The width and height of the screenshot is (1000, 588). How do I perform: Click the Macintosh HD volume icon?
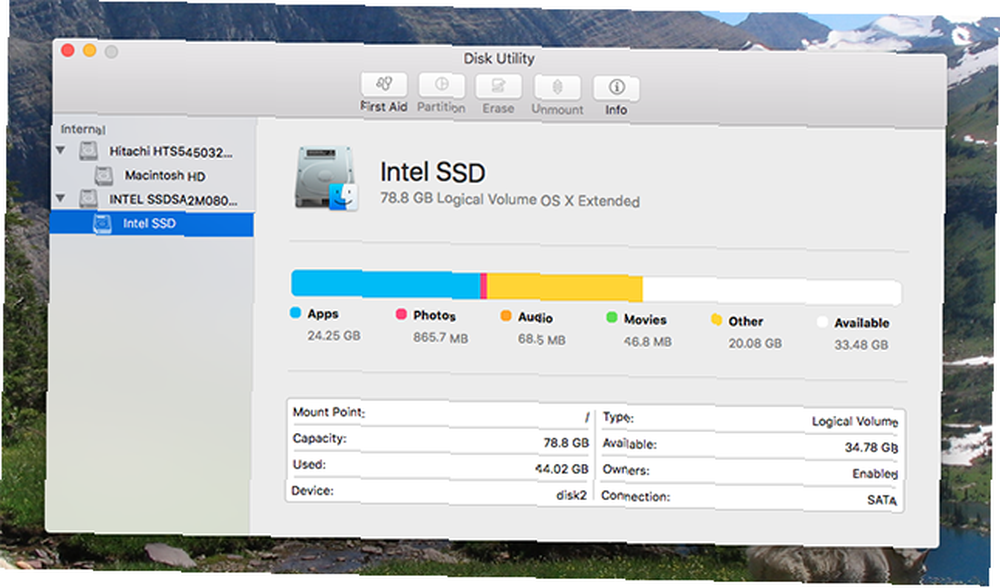(104, 175)
